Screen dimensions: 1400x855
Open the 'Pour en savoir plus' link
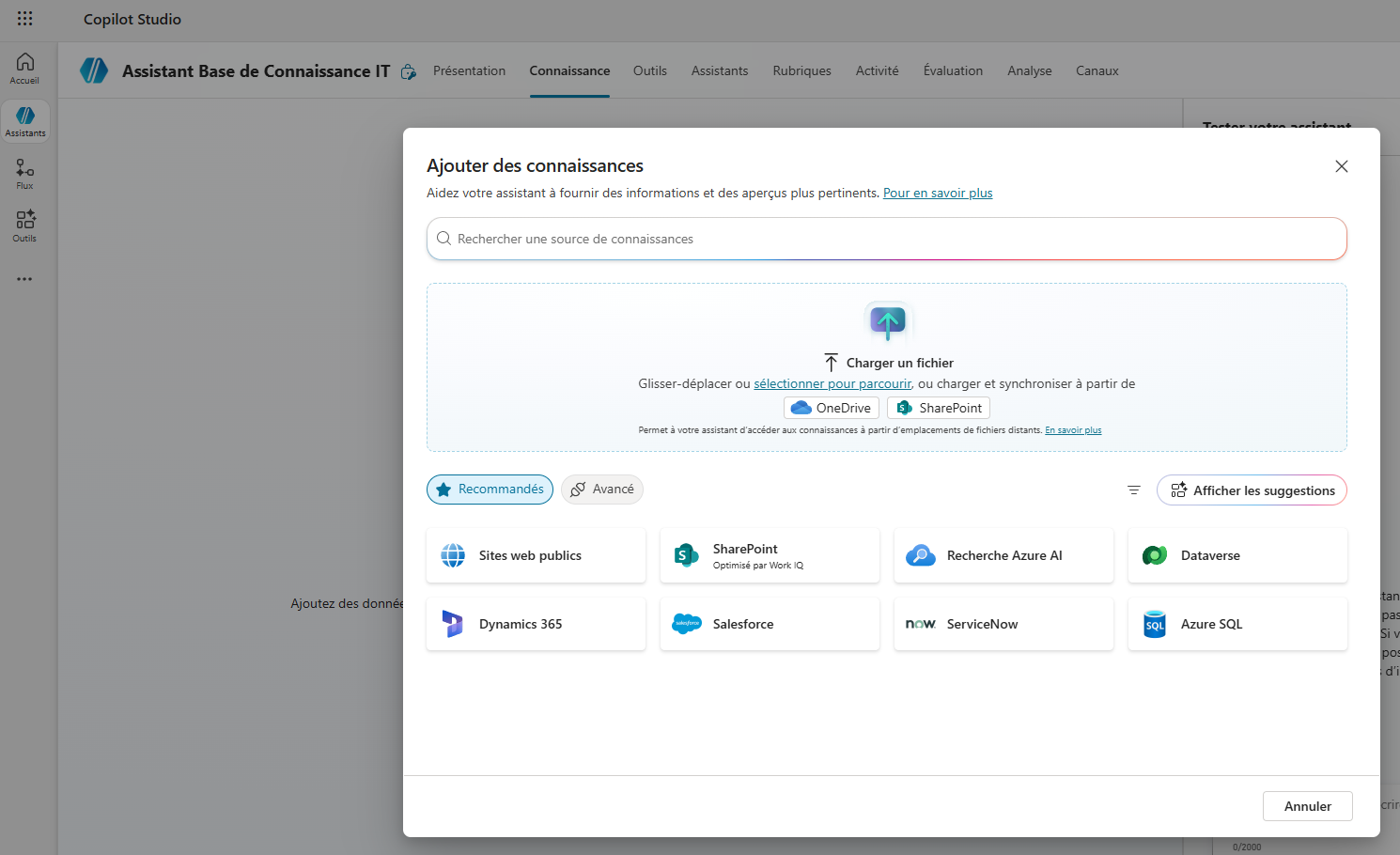click(937, 194)
